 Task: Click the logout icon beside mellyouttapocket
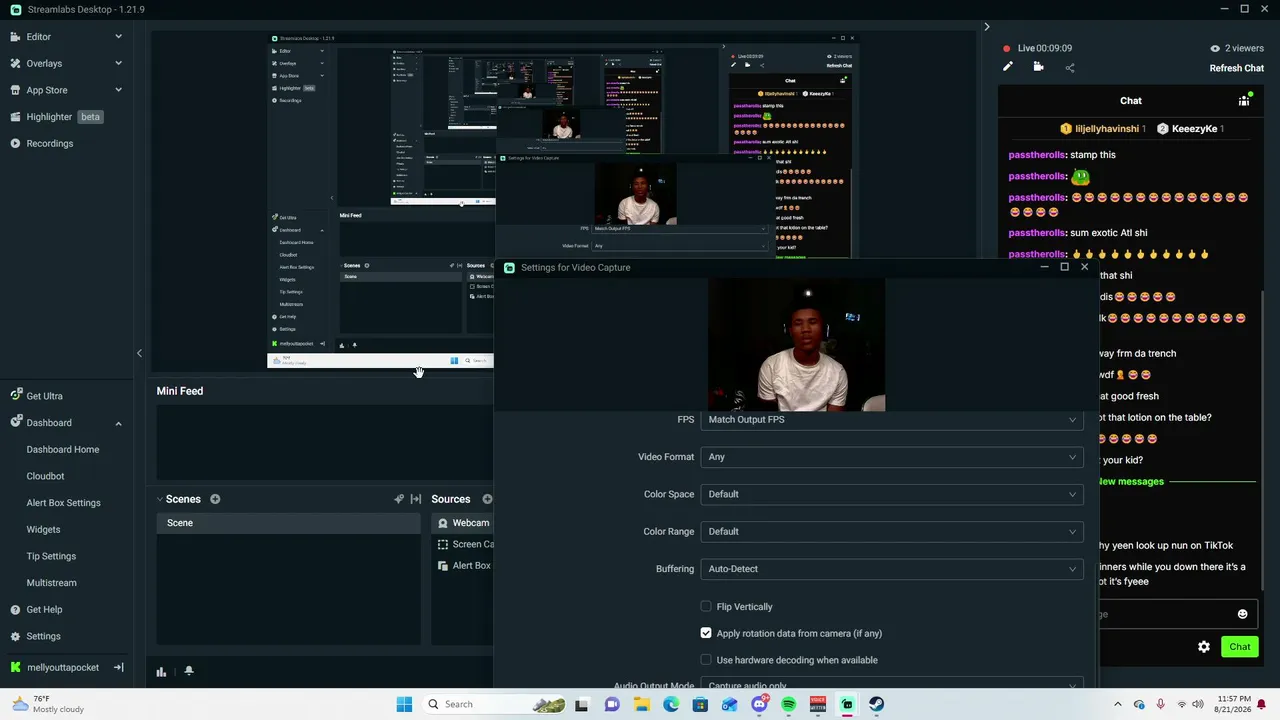coord(118,667)
